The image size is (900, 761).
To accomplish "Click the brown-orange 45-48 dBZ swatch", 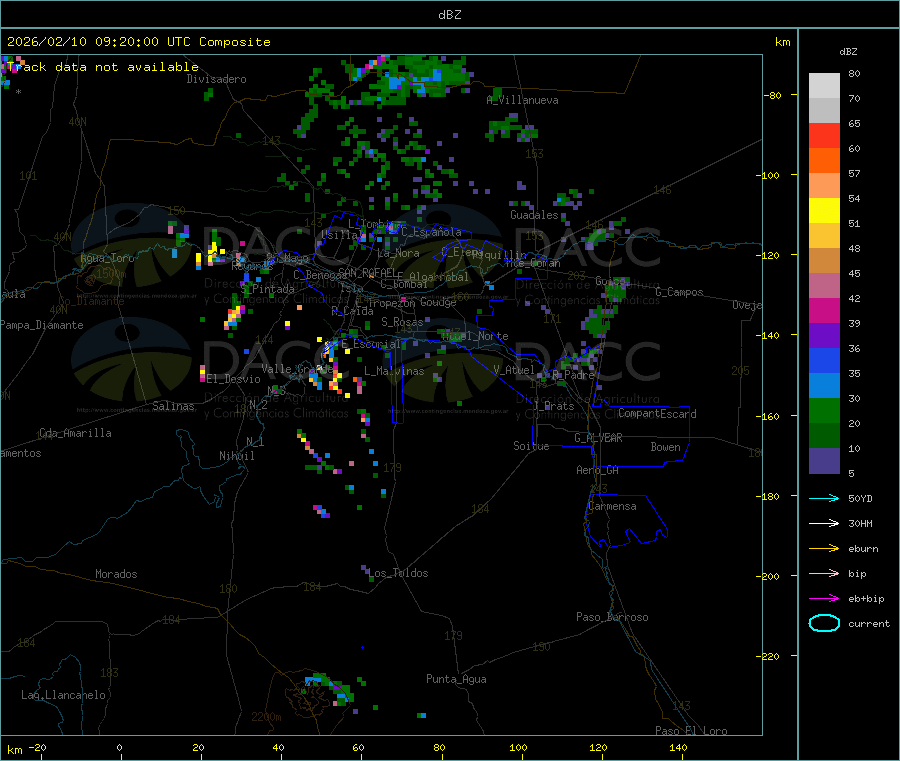I will [824, 261].
